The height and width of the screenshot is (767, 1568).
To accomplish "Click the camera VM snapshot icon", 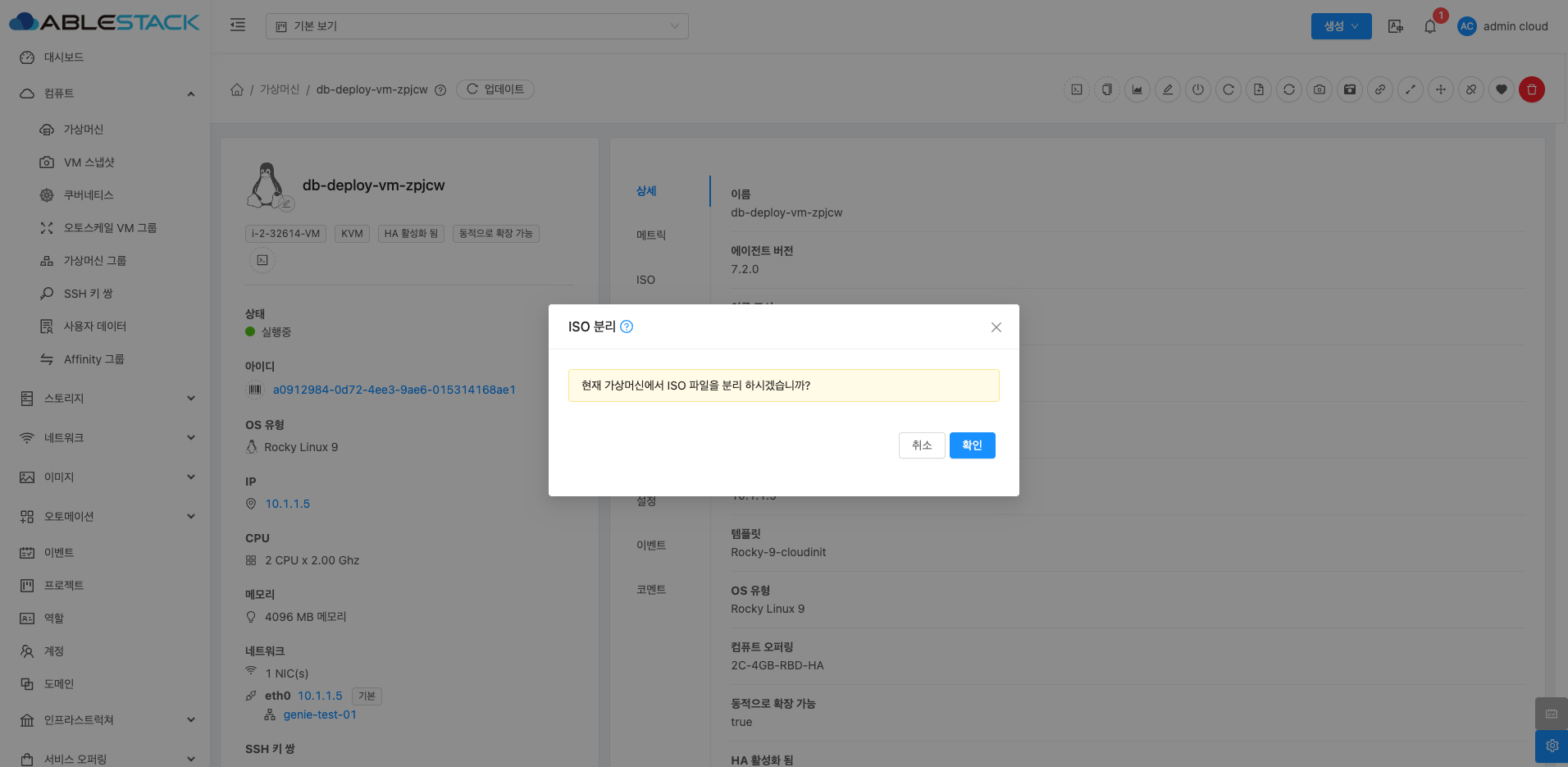I will [x=1319, y=89].
